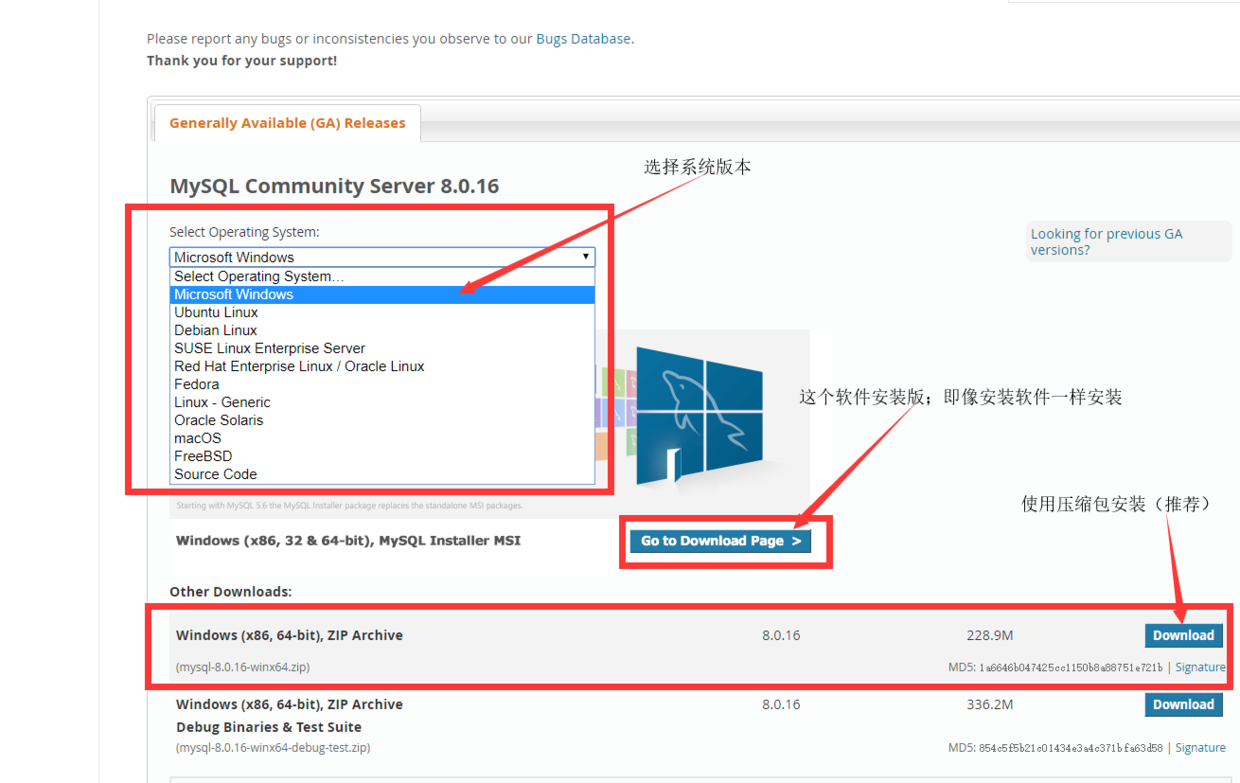Click the (mysql-8.0.16-winx64-debug-test.zip) file name
Image resolution: width=1240 pixels, height=783 pixels.
coord(273,748)
